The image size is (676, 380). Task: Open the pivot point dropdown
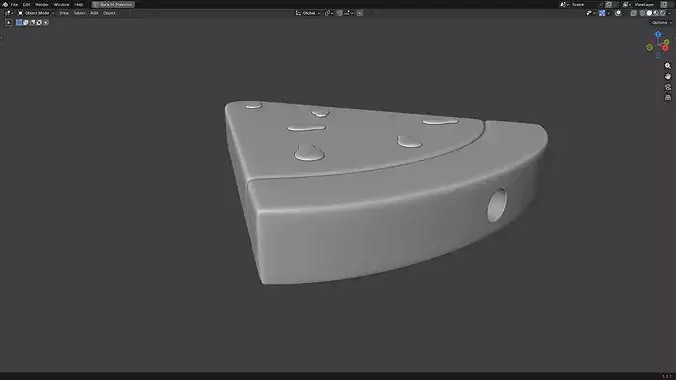point(329,13)
